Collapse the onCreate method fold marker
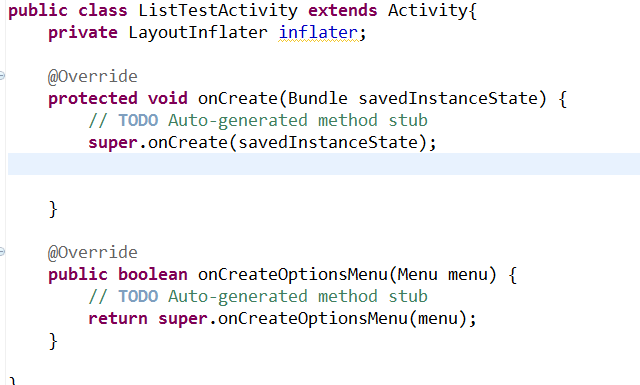 tap(2, 76)
